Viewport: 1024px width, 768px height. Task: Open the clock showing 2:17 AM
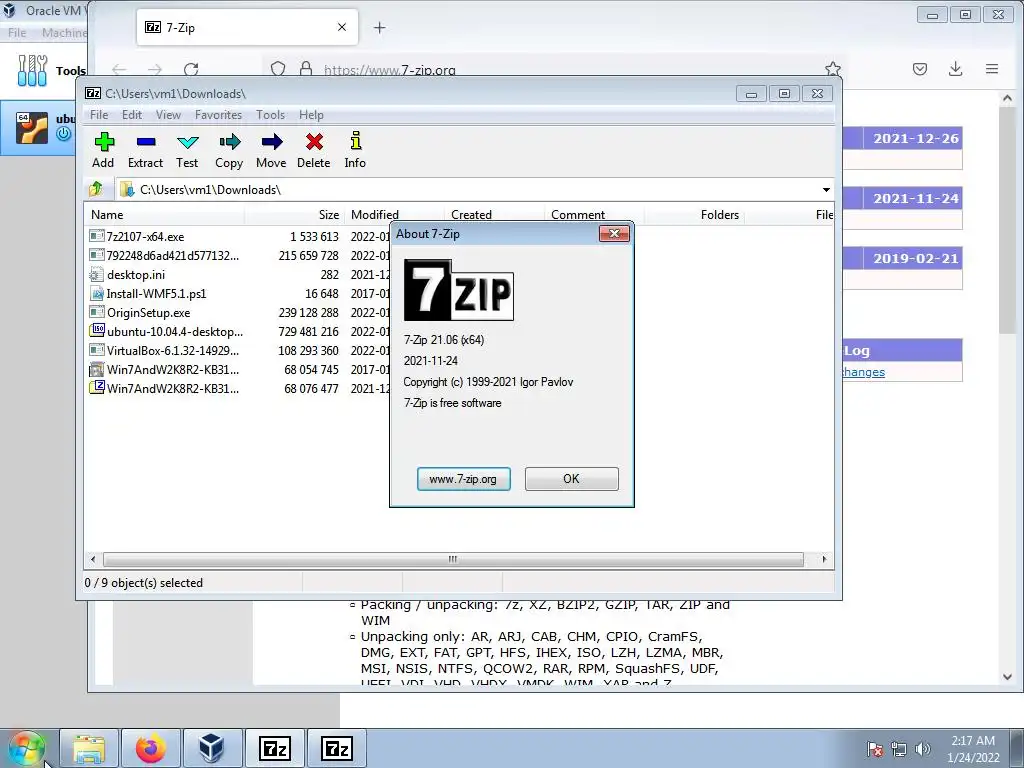point(973,749)
